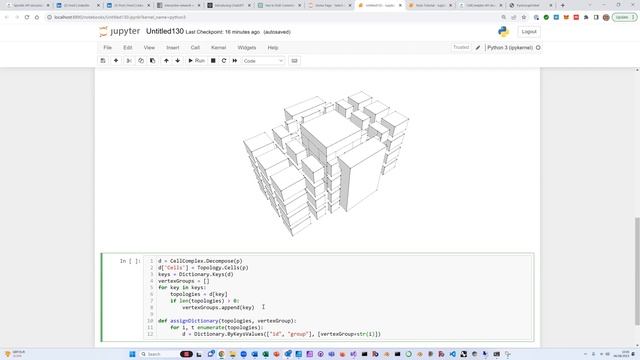
Task: Click the page vertical scrollbar thumb
Action: coord(637,271)
